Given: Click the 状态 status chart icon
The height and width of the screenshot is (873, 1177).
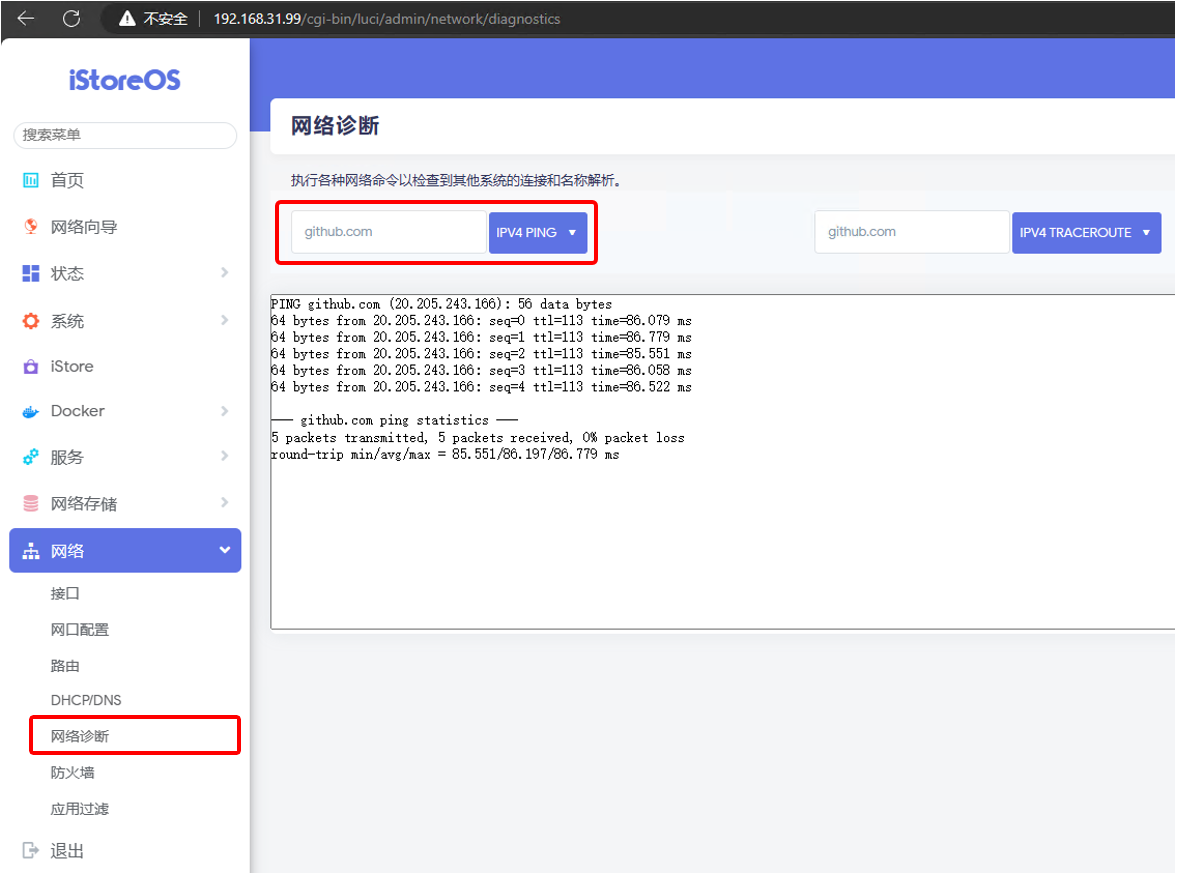Looking at the screenshot, I should coord(30,273).
